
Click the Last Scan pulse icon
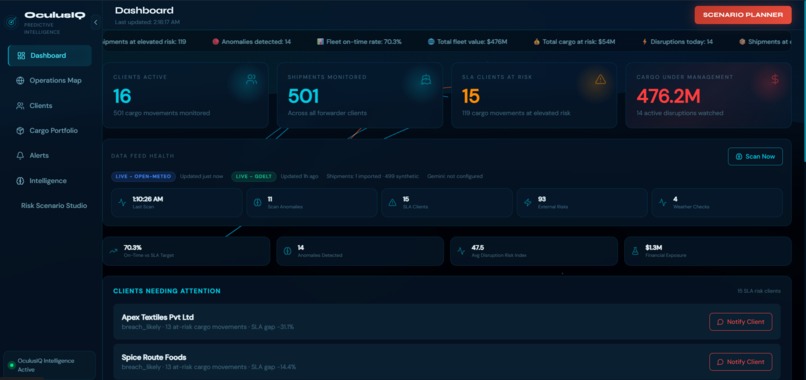click(122, 203)
